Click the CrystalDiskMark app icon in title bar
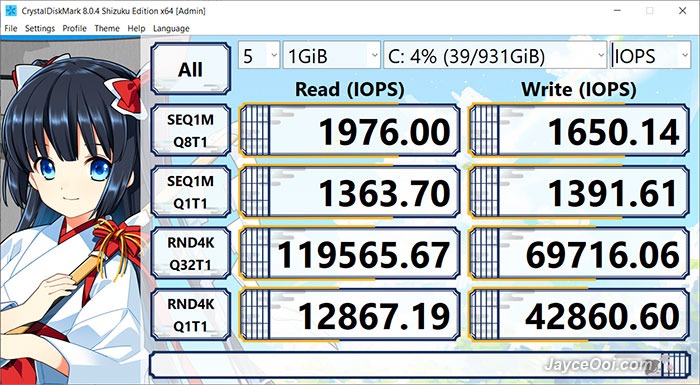 click(x=11, y=11)
